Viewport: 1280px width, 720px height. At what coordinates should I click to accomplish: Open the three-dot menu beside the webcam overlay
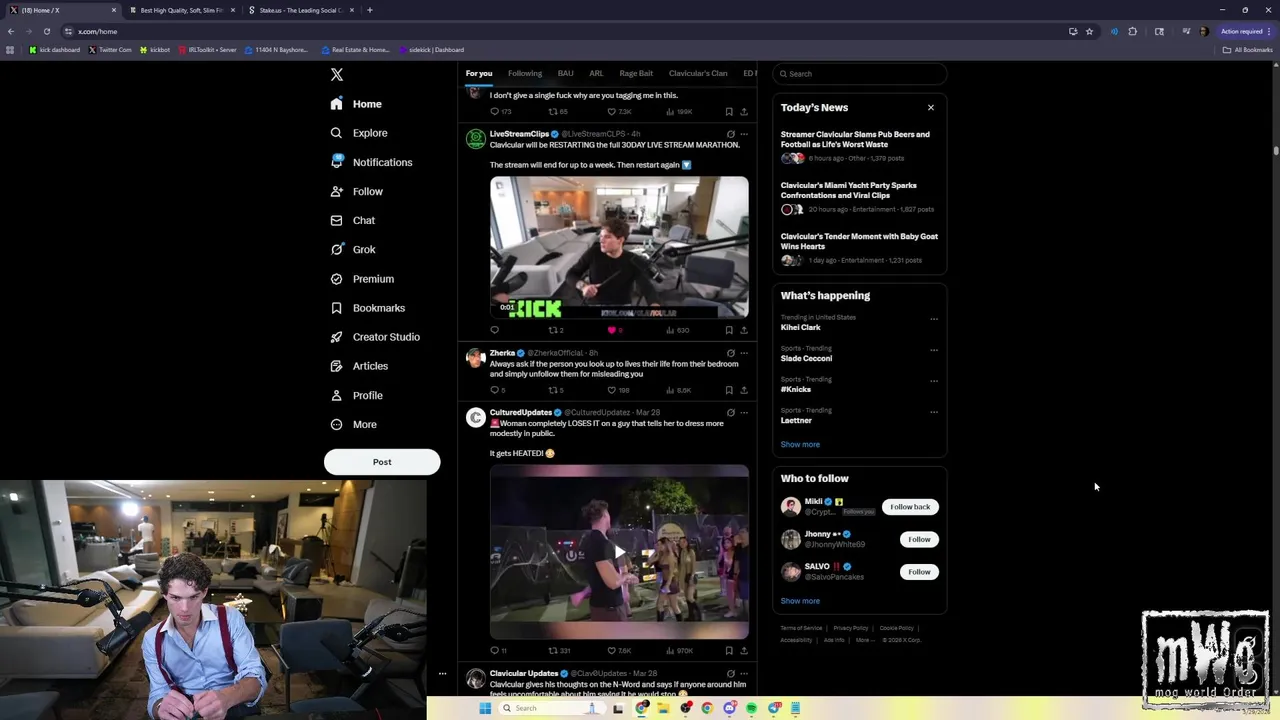(442, 674)
